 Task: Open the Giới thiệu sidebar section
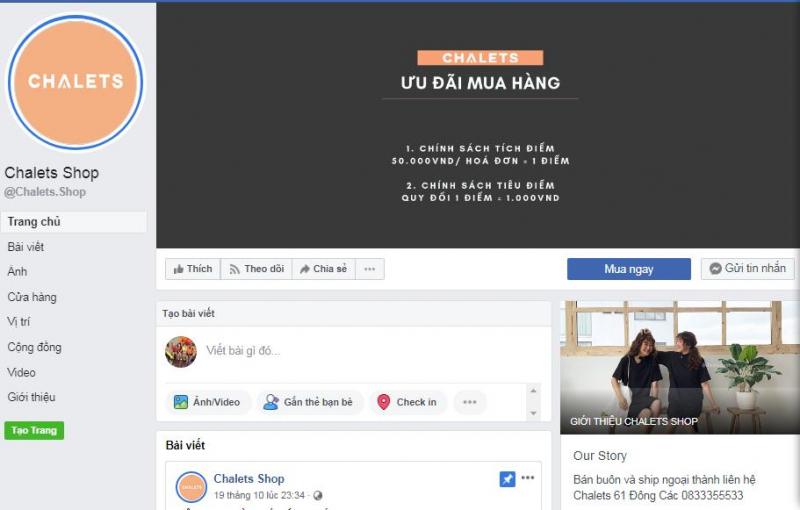tap(32, 397)
